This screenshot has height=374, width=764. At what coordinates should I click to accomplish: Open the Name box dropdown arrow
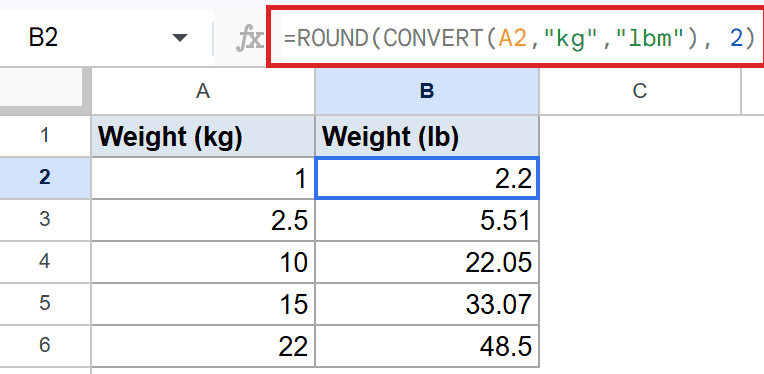point(180,37)
